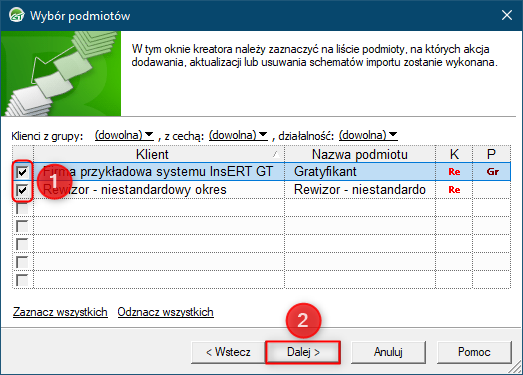523x375 pixels.
Task: Cancel the wizard with Anuluj
Action: click(x=388, y=352)
